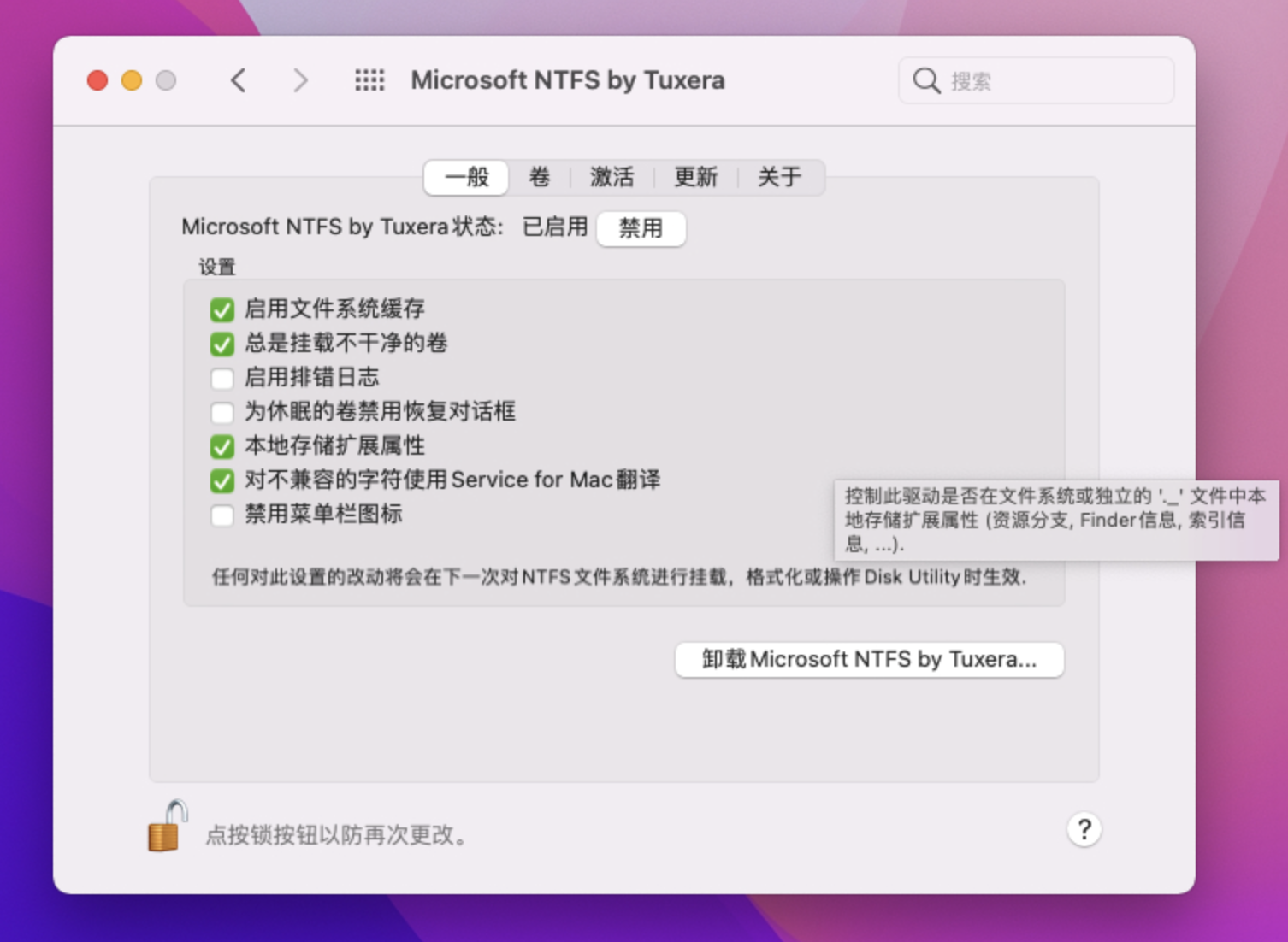Show all preferences grid icon
Image resolution: width=1288 pixels, height=942 pixels.
pos(369,80)
